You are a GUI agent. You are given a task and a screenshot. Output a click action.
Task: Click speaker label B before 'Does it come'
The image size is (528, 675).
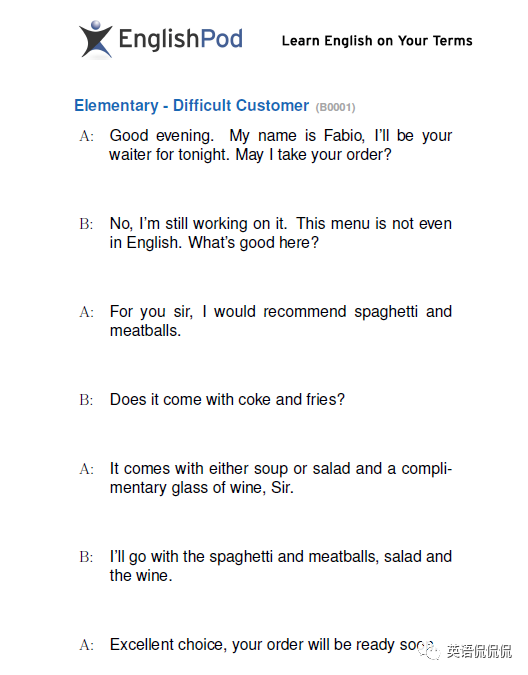pos(86,400)
